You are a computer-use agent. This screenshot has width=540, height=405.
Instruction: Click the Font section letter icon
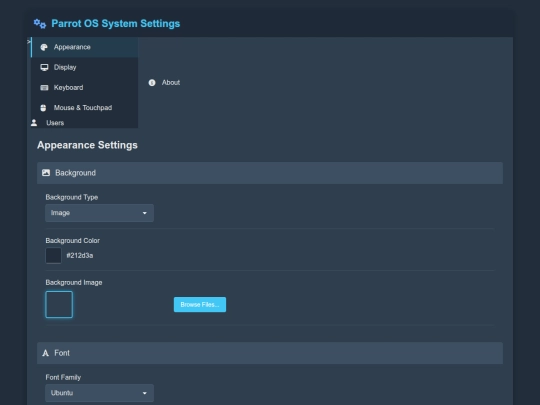(x=45, y=353)
